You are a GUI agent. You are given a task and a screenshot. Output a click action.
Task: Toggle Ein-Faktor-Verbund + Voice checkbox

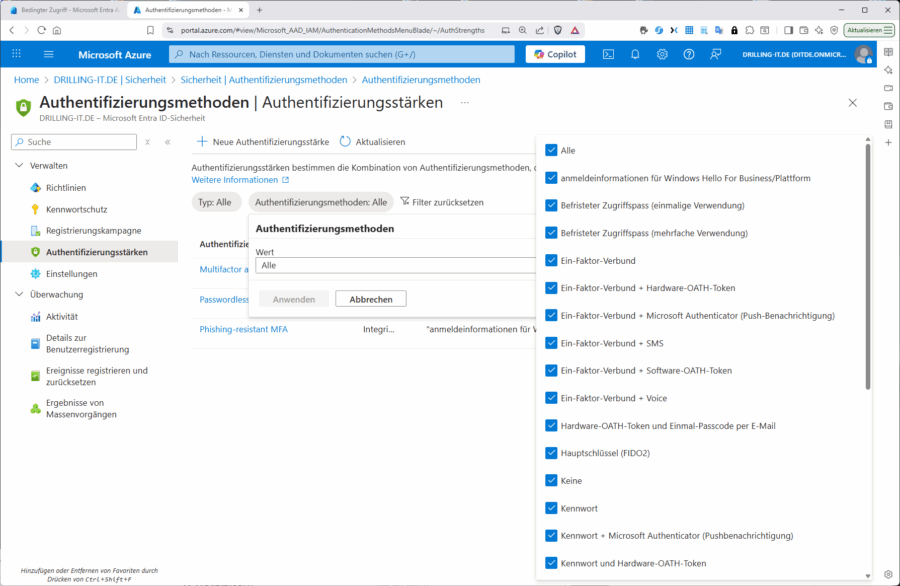coord(551,398)
